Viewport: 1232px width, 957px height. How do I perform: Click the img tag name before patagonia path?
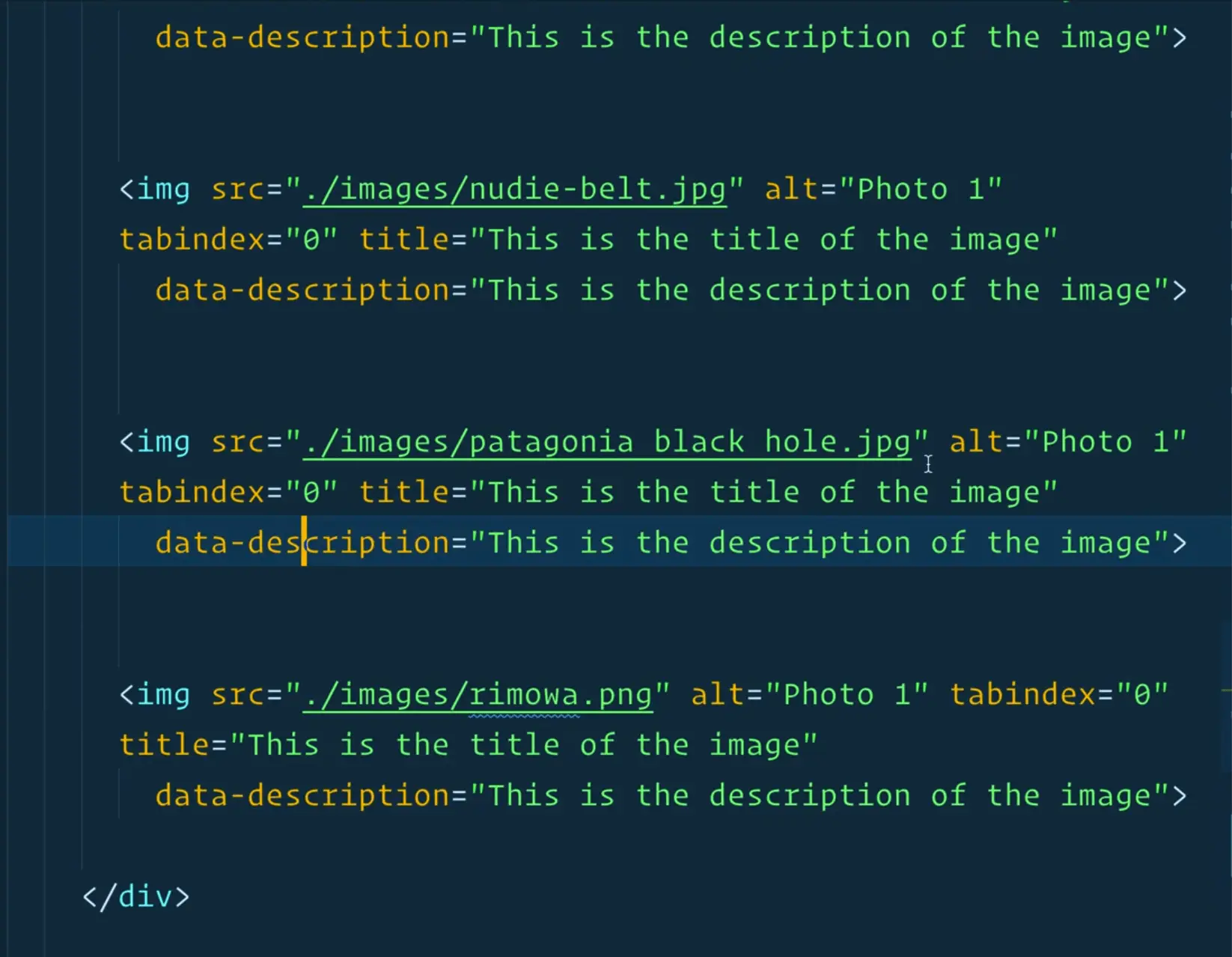pos(163,443)
